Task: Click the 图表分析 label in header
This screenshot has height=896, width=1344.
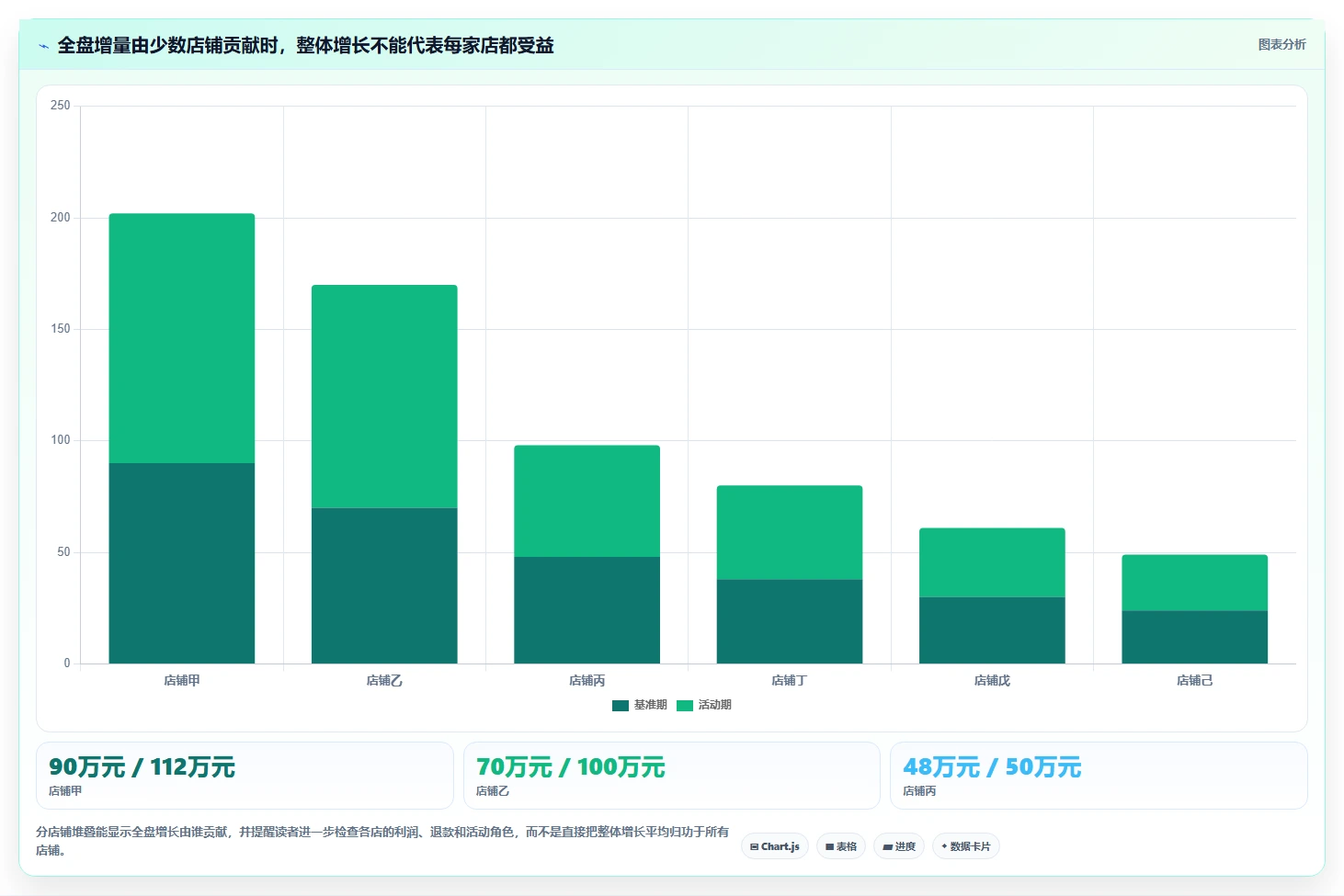Action: 1281,44
